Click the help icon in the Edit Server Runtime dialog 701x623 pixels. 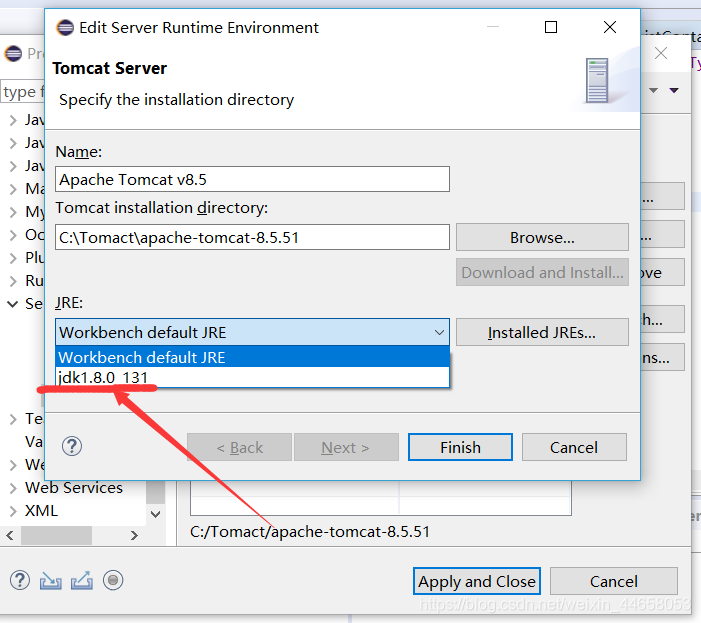[x=72, y=446]
